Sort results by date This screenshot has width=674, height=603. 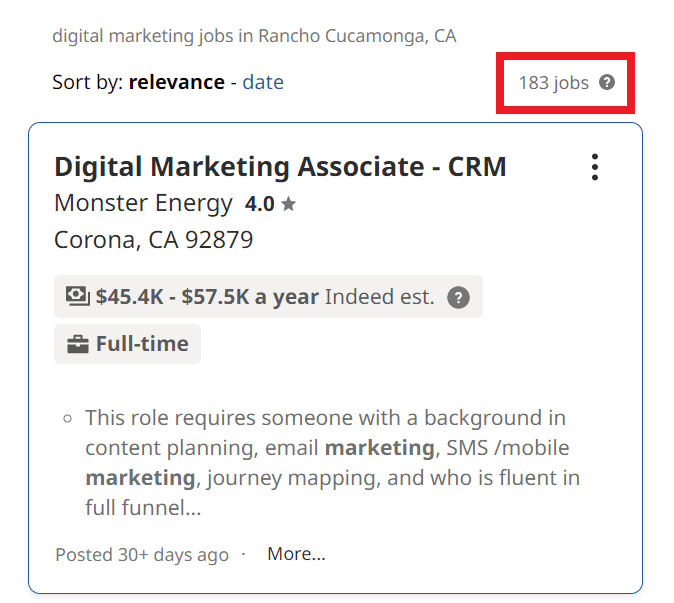tap(263, 82)
